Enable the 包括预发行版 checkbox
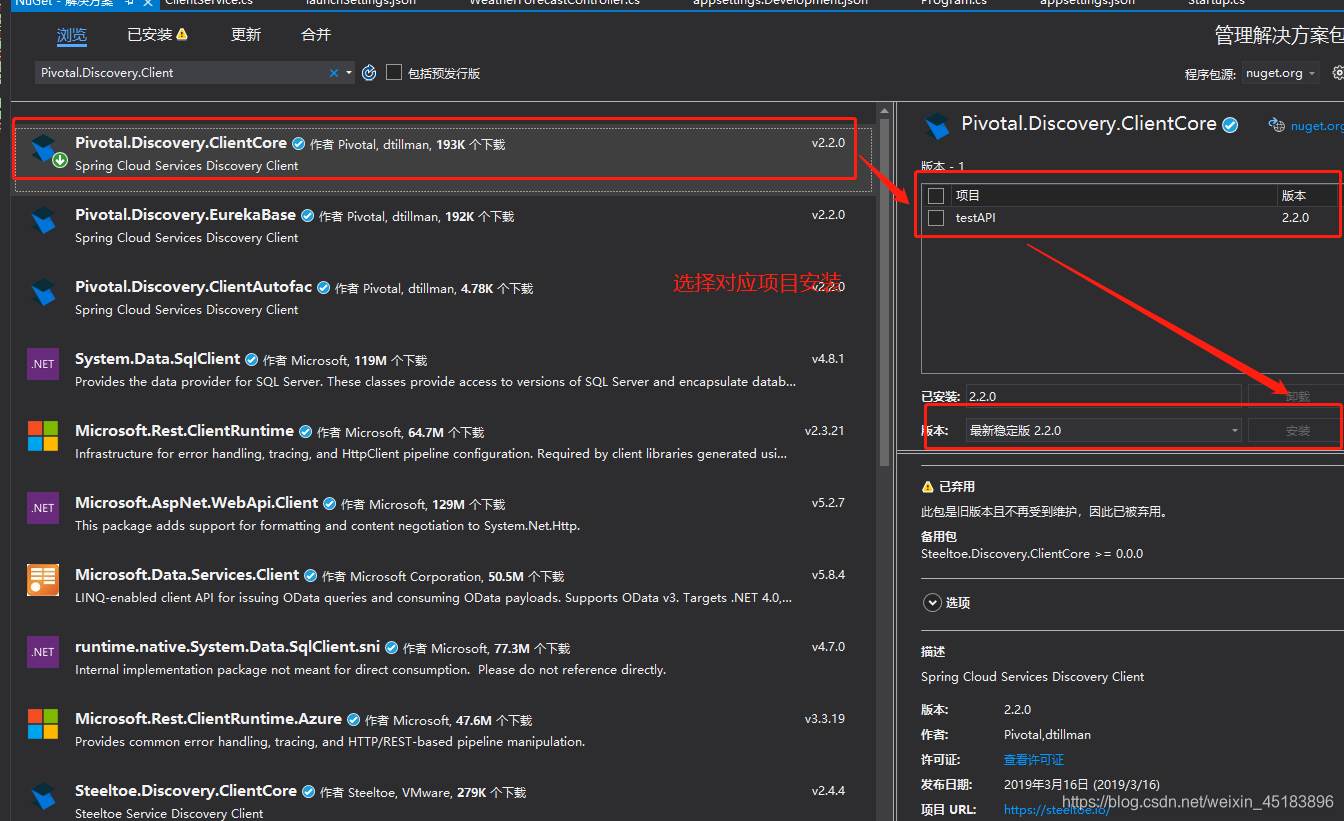Image resolution: width=1344 pixels, height=821 pixels. (394, 72)
